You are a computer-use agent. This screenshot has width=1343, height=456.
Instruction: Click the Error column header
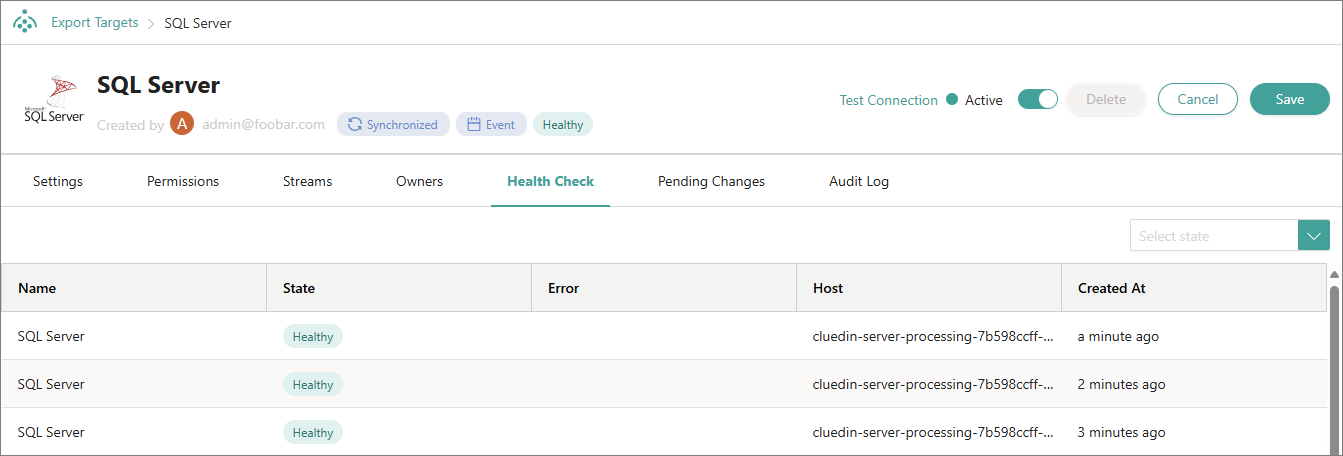[x=664, y=288]
